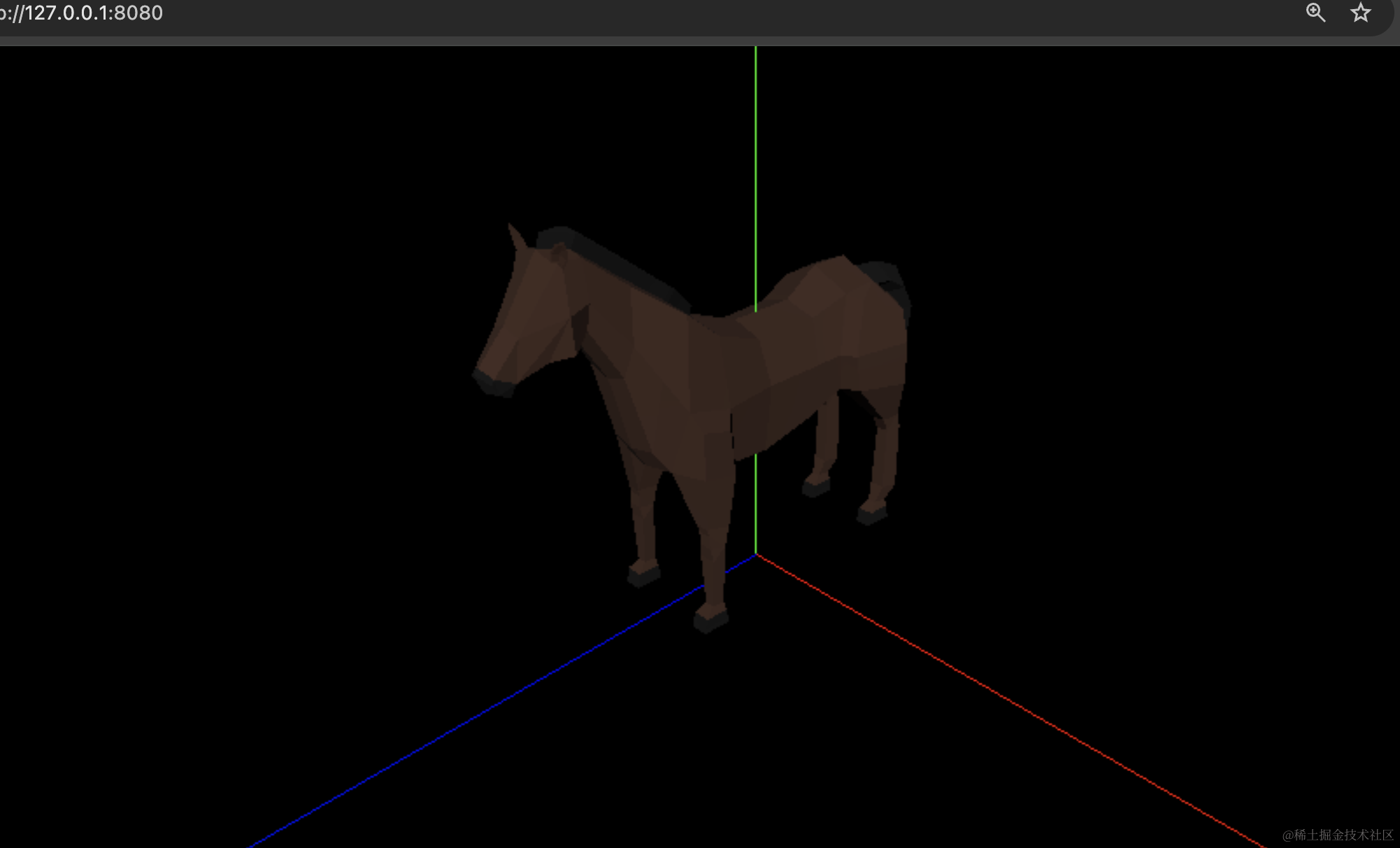The height and width of the screenshot is (848, 1400).
Task: Click the brown horse 3D model
Action: 692,427
